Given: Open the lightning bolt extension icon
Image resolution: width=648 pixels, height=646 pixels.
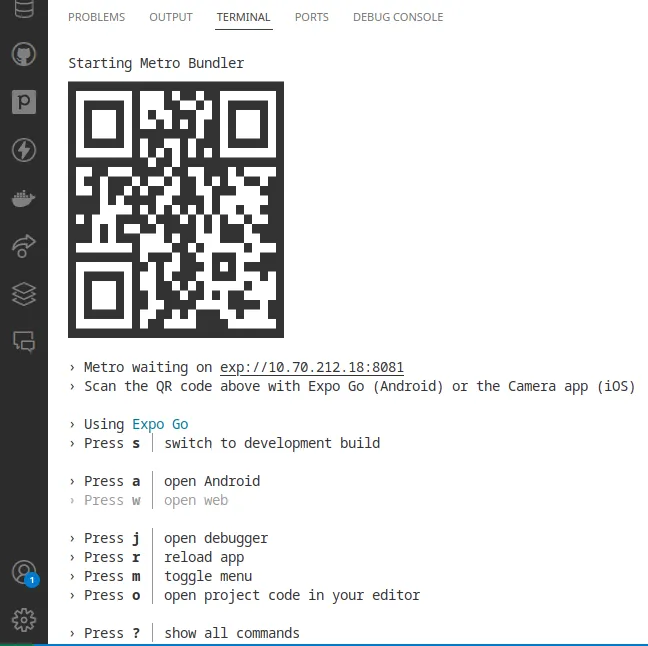Looking at the screenshot, I should 24,150.
